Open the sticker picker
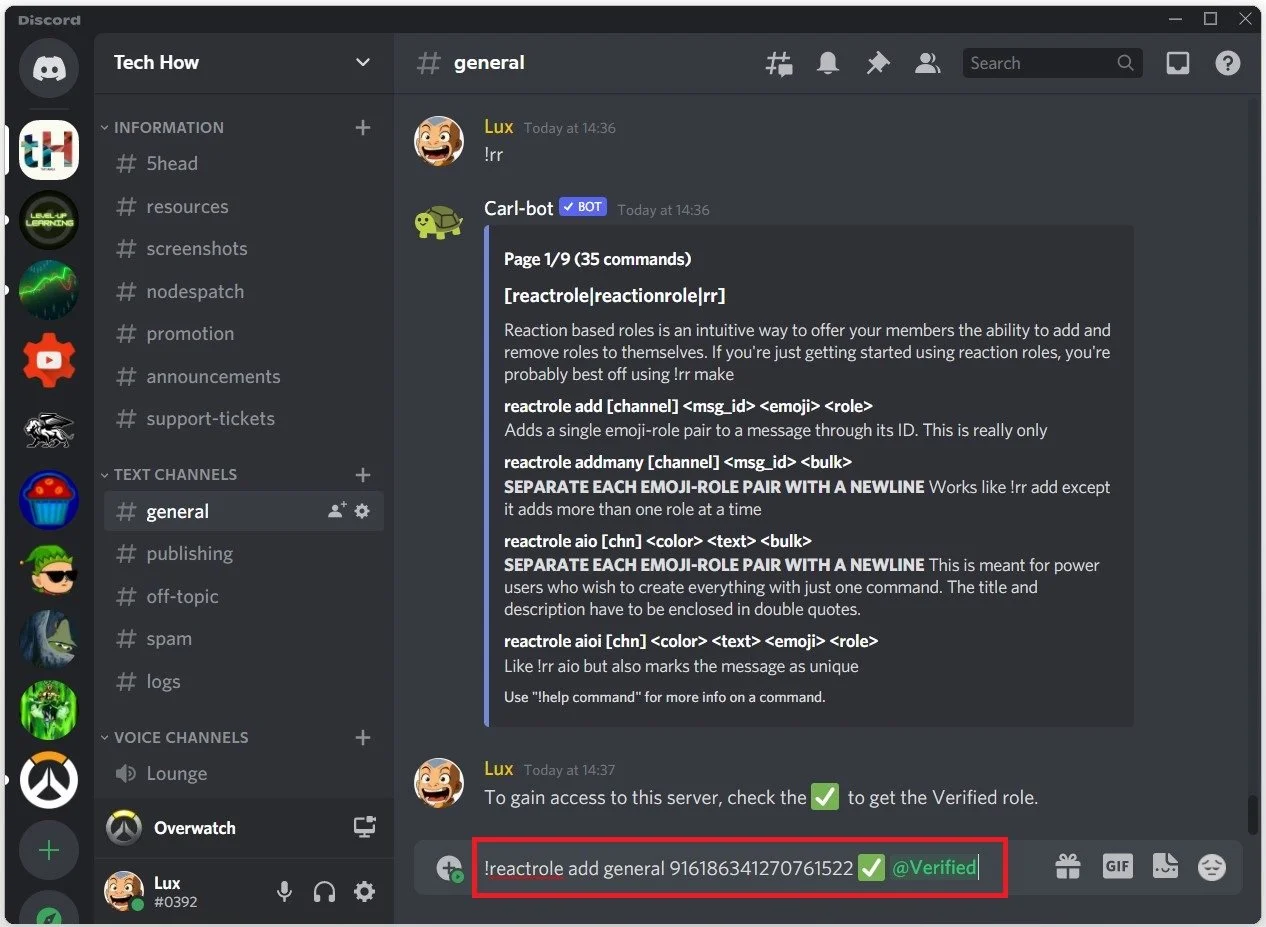This screenshot has width=1266, height=927. [1164, 866]
